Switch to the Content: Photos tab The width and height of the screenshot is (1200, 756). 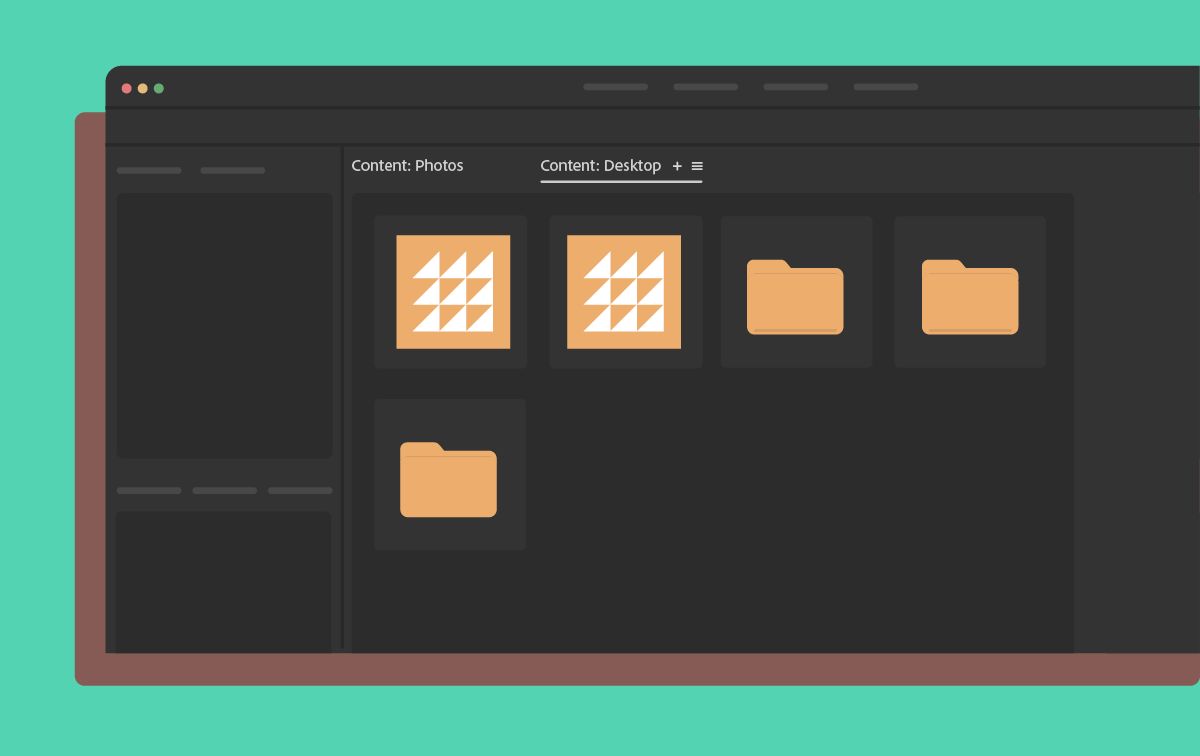tap(407, 165)
